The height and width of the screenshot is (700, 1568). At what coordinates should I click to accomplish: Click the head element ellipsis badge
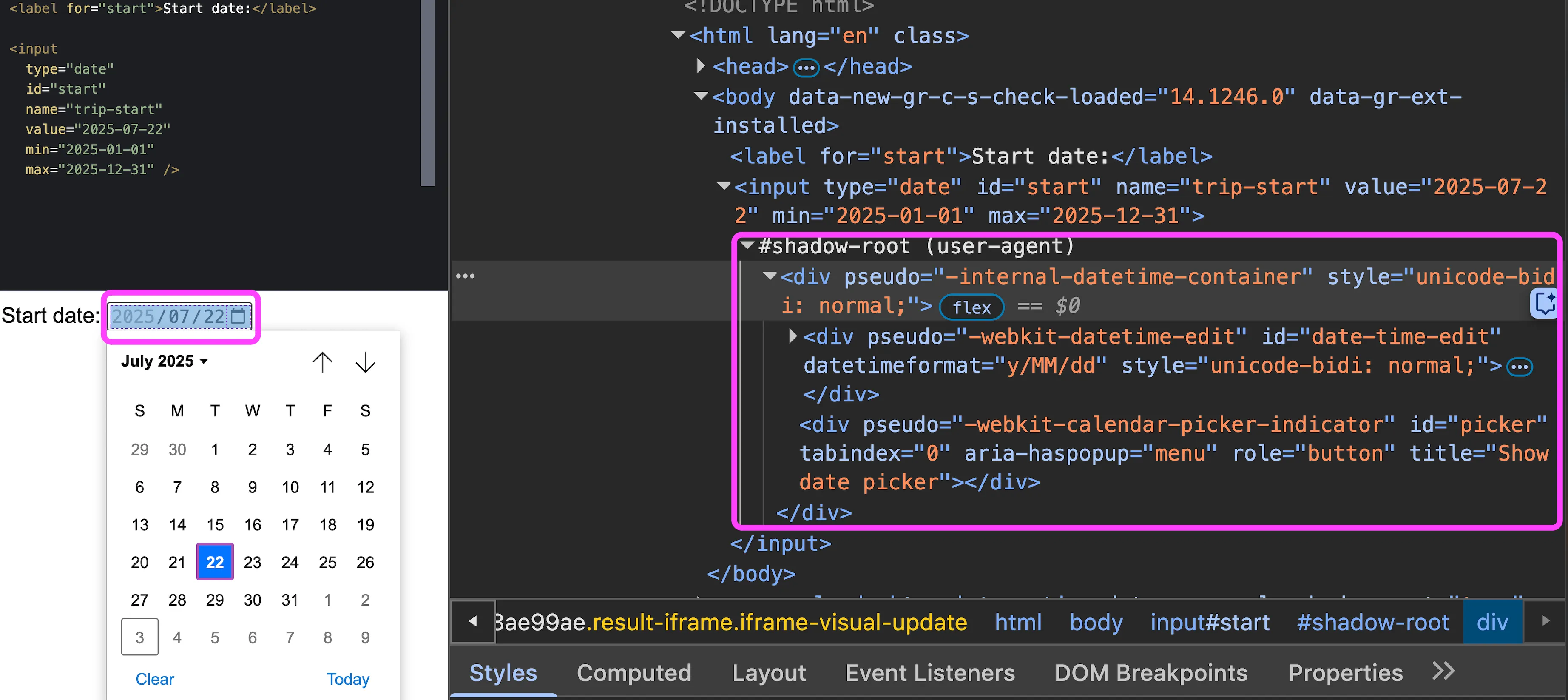806,68
